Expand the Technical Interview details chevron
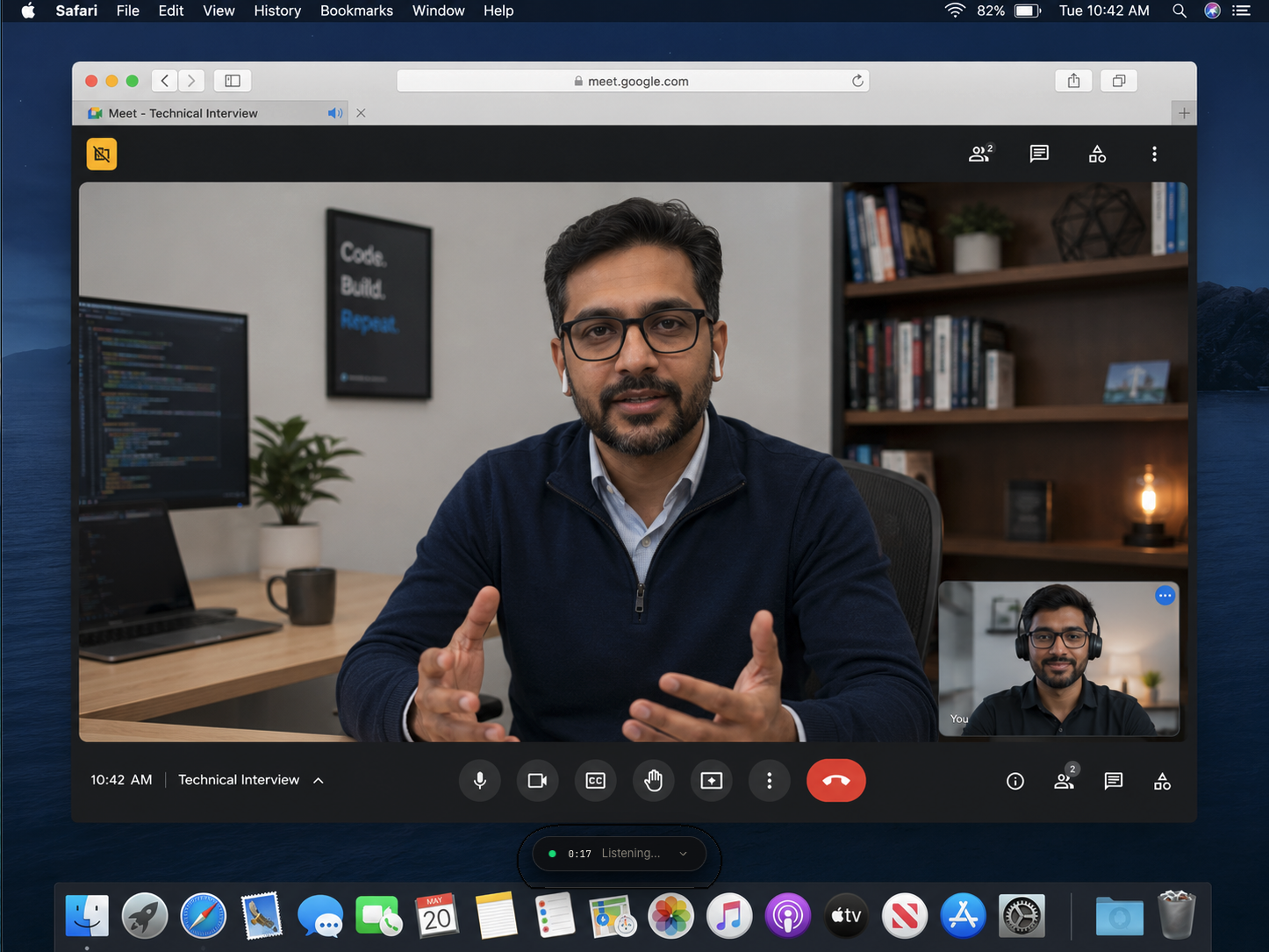 [319, 780]
